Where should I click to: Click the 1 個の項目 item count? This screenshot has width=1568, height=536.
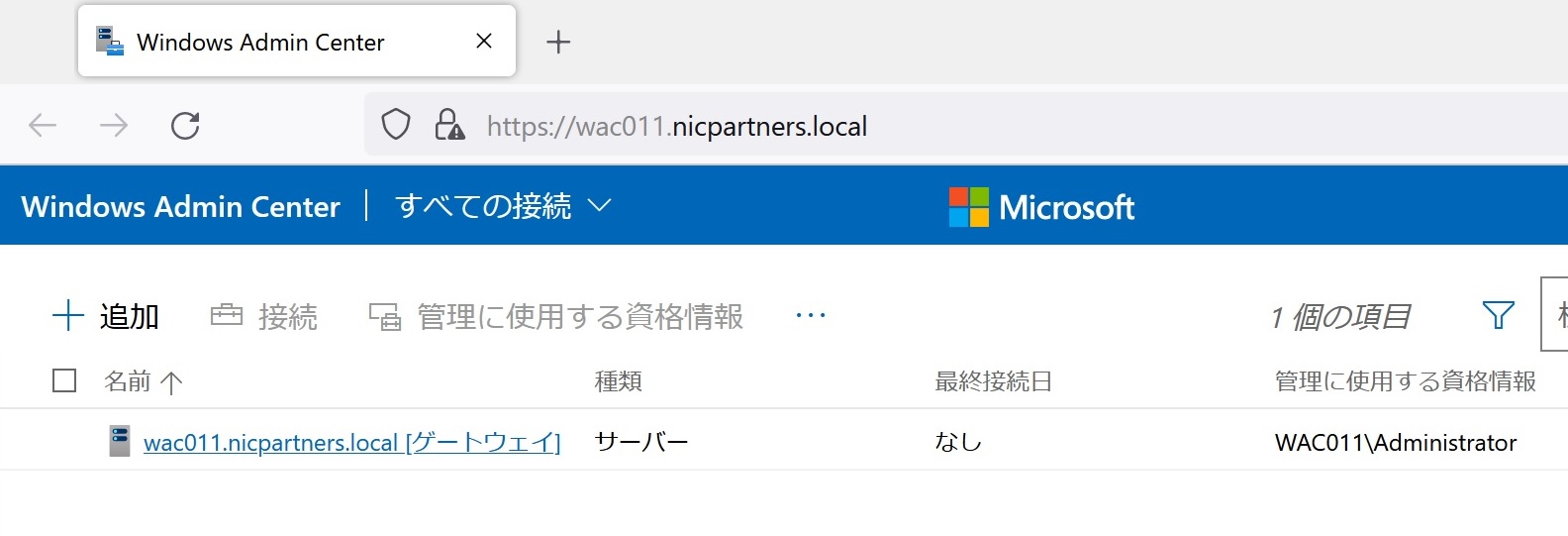[x=1341, y=317]
